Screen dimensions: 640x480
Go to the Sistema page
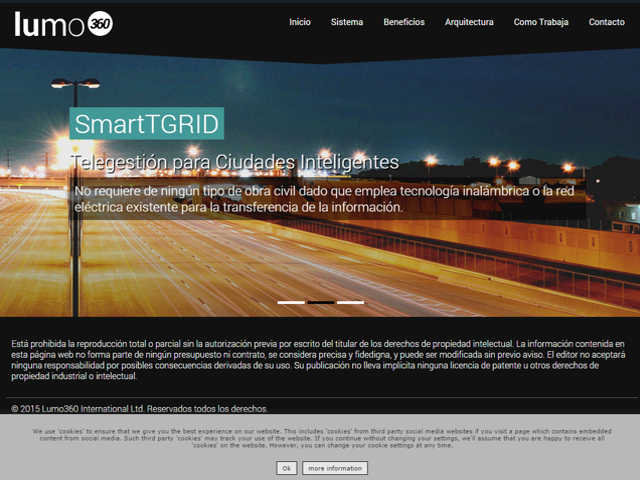(347, 22)
